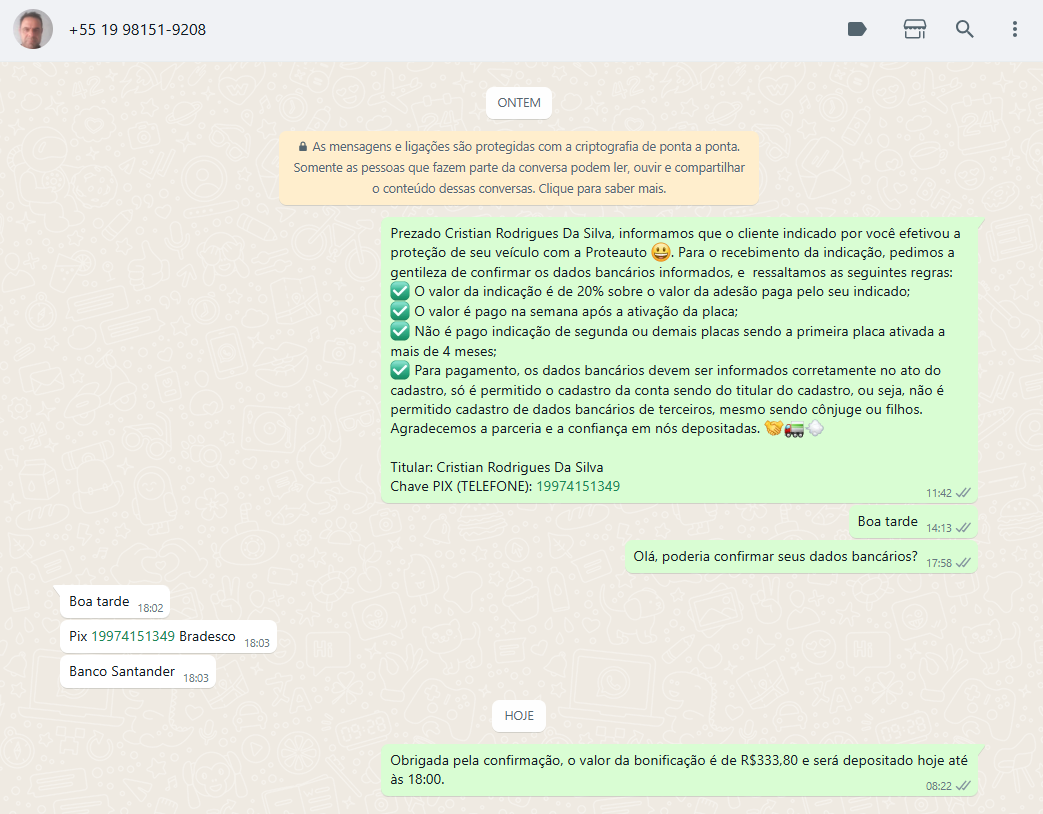Open the contact's profile picture
Viewport: 1043px width, 814px height.
pyautogui.click(x=33, y=30)
